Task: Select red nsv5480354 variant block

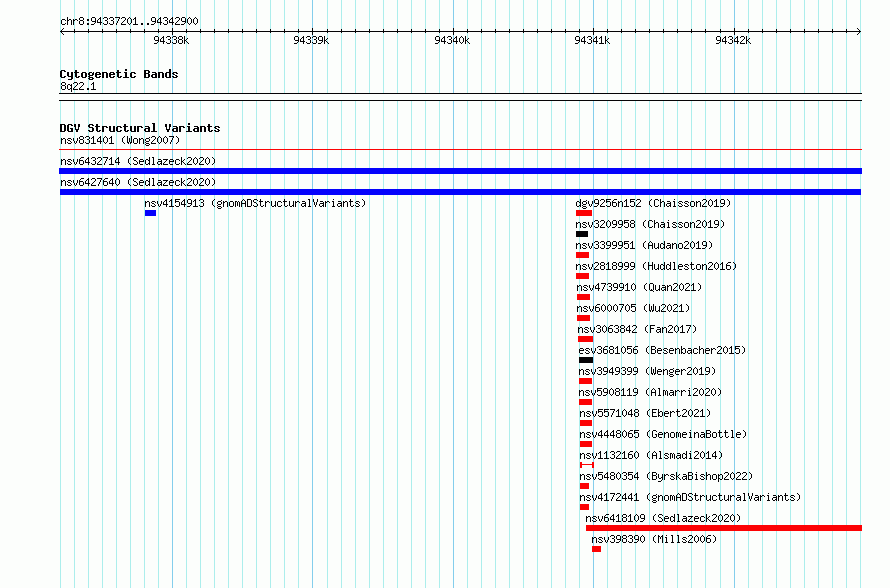Action: coord(585,486)
